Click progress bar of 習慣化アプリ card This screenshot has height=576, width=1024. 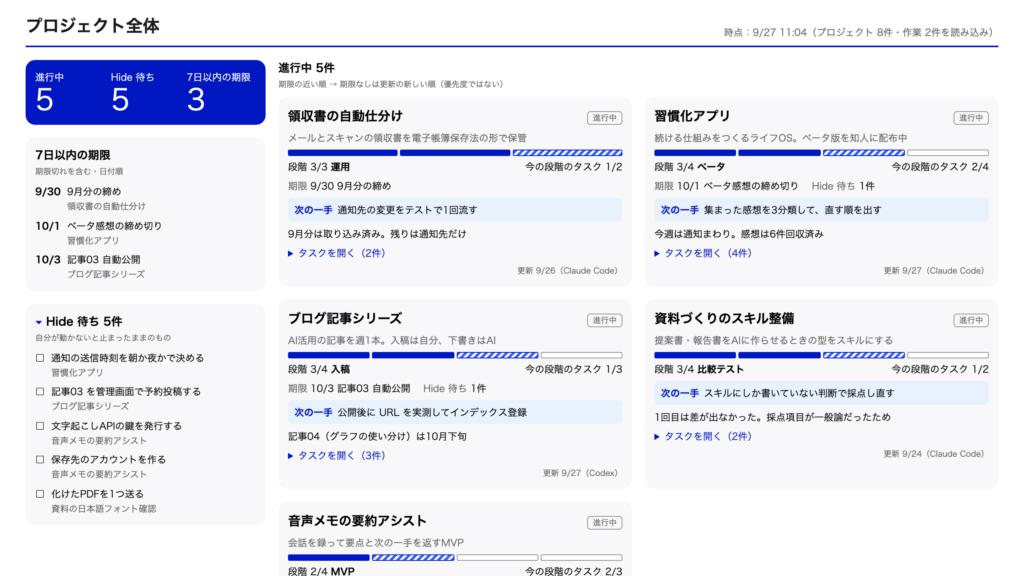(x=822, y=153)
